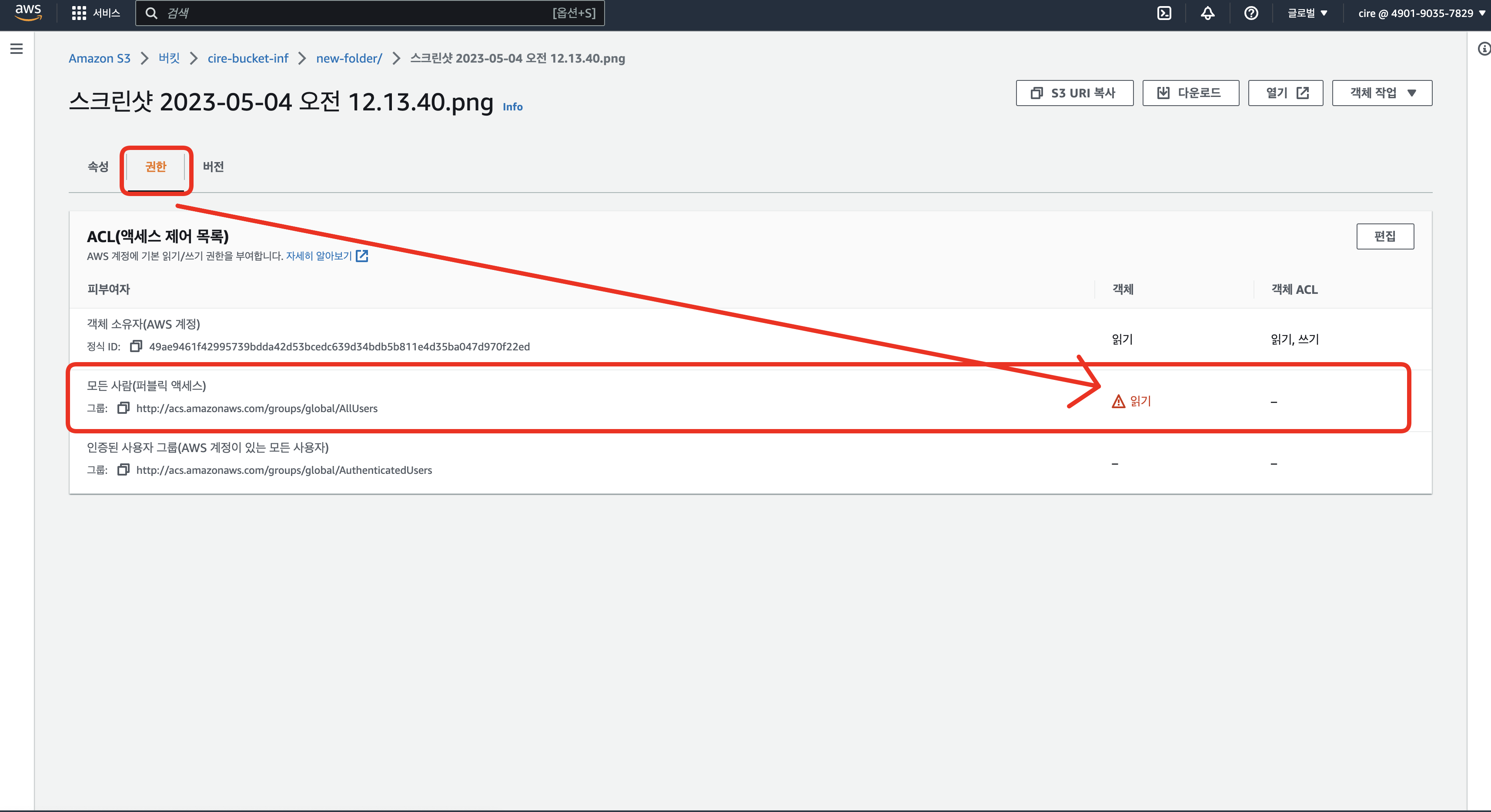Copy the canonical ID of object owner
Viewport: 1491px width, 812px height.
pos(136,346)
